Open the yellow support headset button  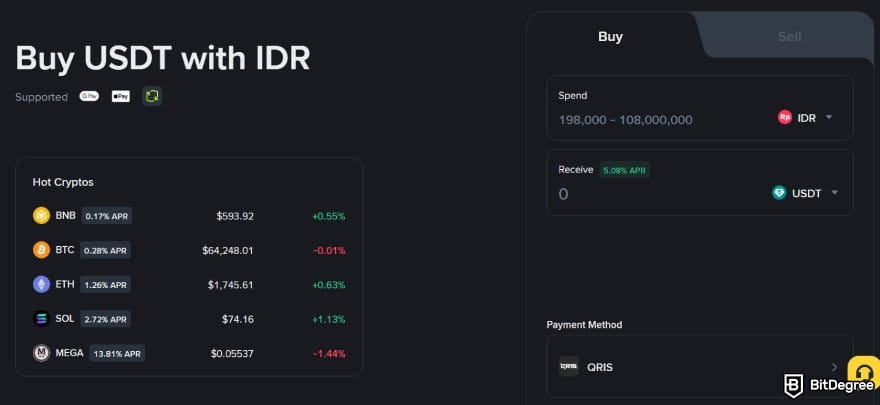(864, 371)
